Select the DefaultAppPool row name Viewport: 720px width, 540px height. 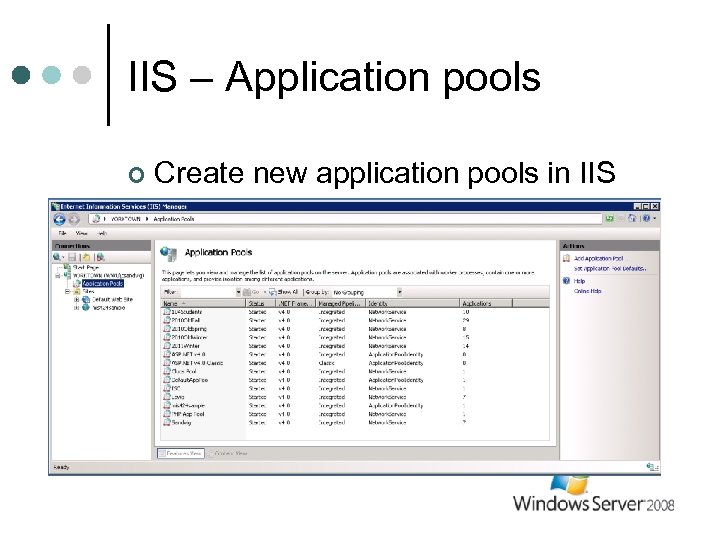point(190,380)
